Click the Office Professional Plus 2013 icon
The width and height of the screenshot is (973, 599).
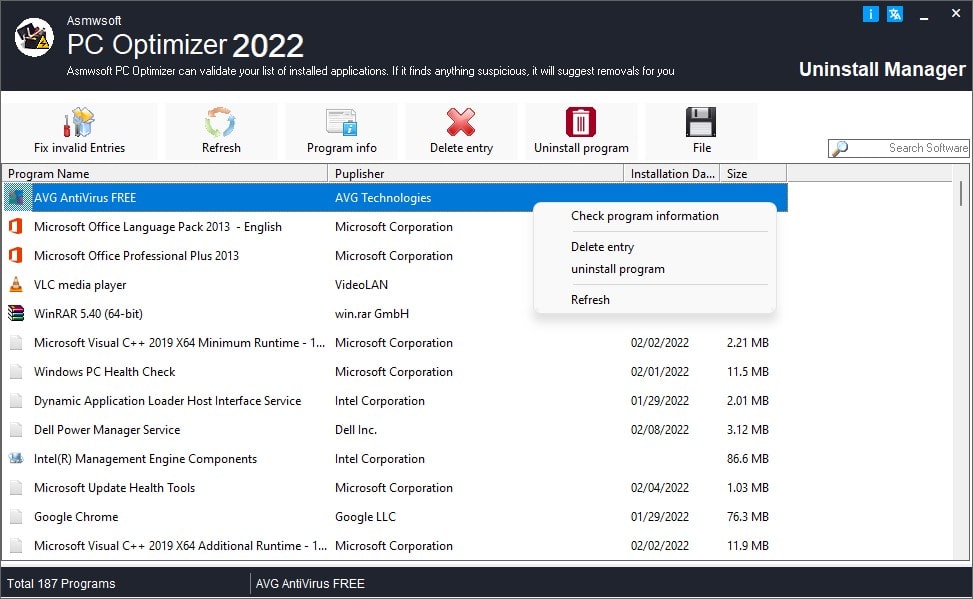point(16,255)
